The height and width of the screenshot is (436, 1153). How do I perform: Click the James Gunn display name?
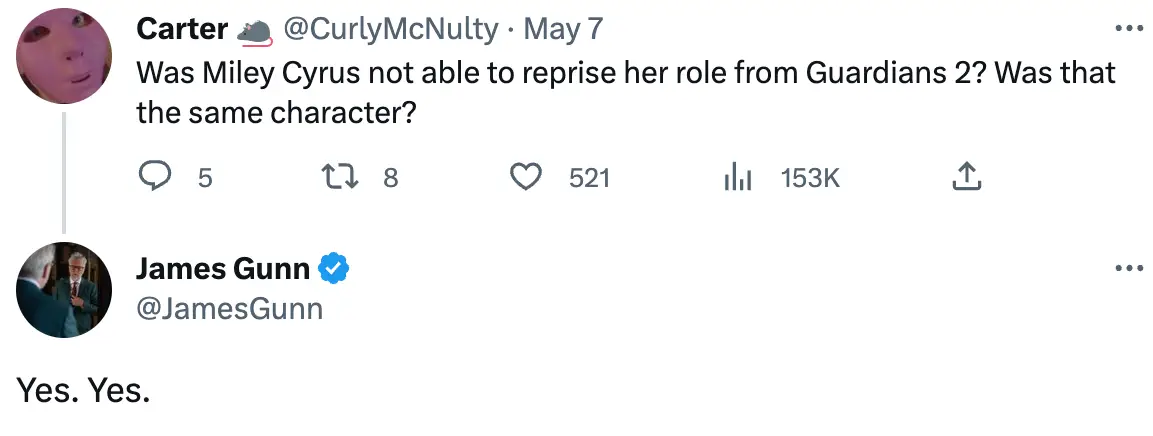point(222,269)
